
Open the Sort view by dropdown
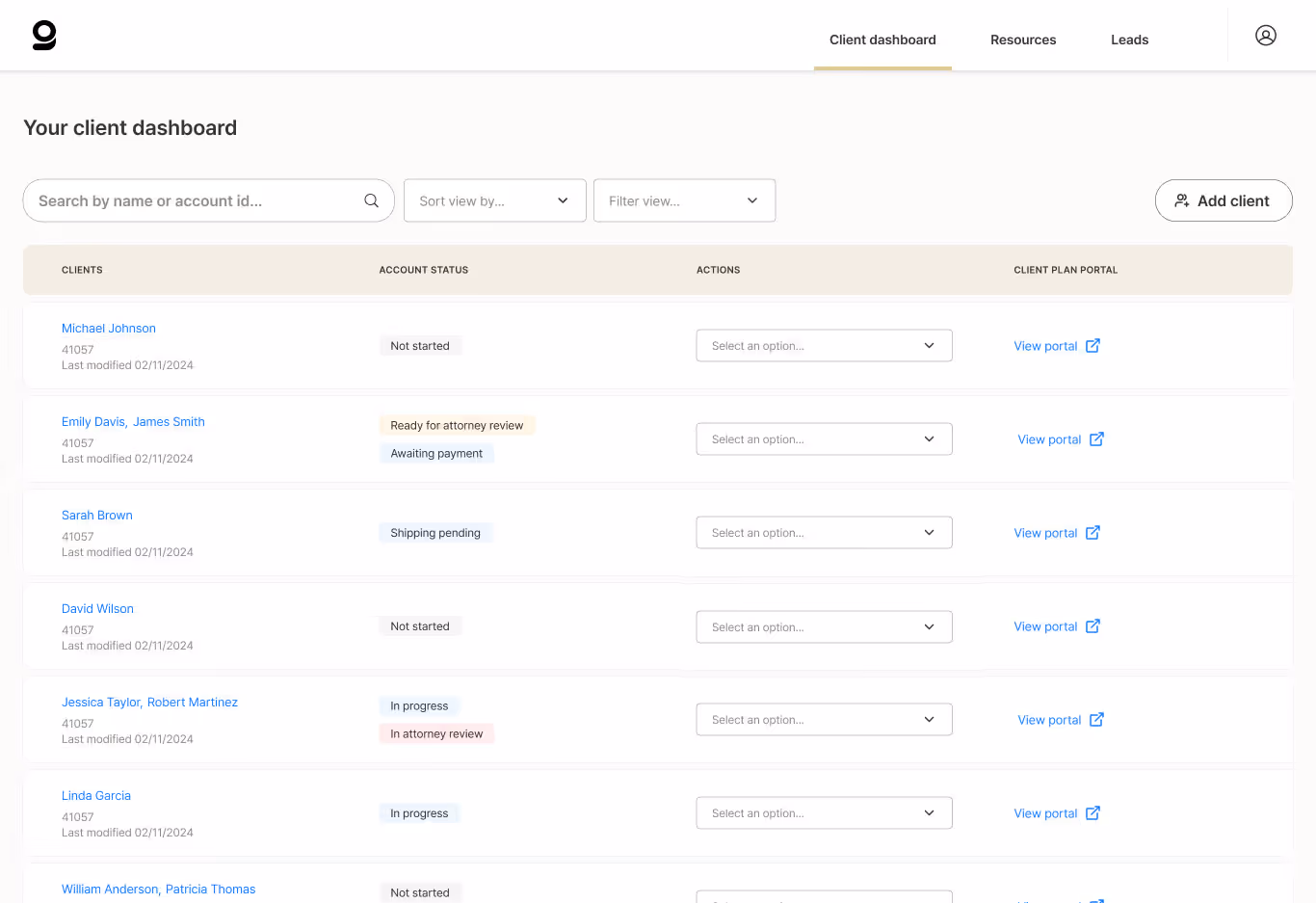click(x=495, y=200)
